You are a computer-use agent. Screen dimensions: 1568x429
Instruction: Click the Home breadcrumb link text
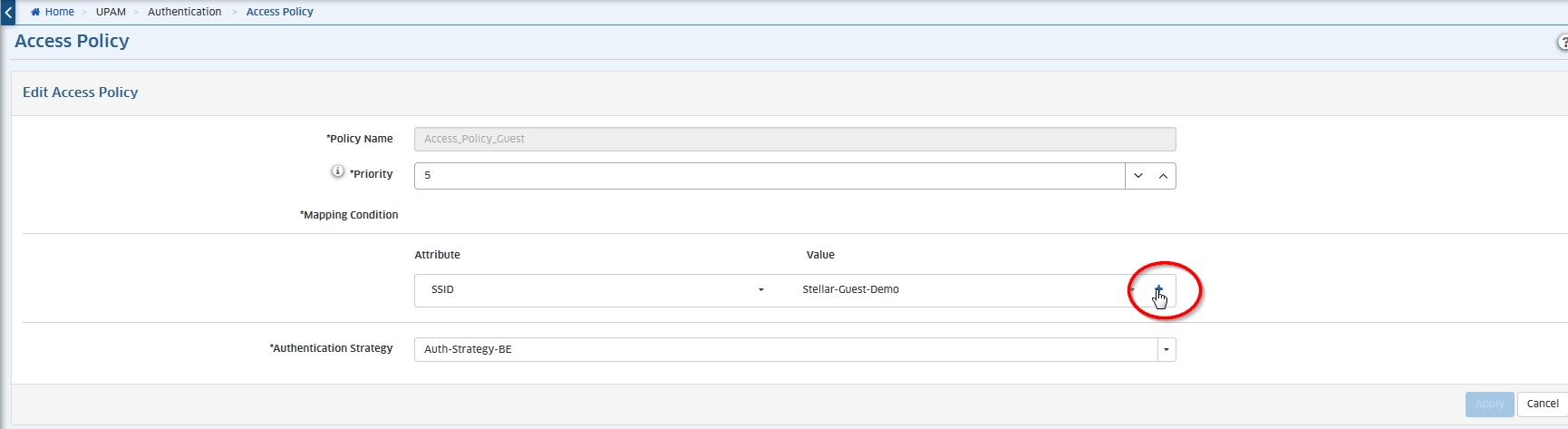pos(60,12)
